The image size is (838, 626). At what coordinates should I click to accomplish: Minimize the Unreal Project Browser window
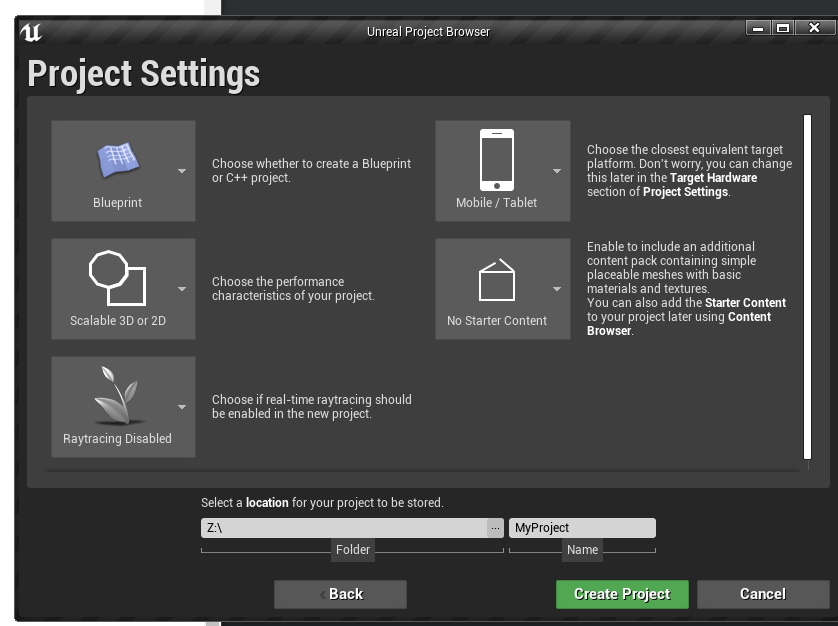point(758,28)
